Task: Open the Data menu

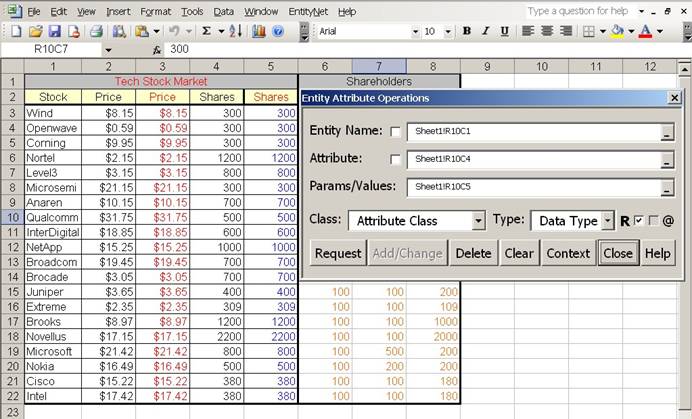Action: point(224,12)
